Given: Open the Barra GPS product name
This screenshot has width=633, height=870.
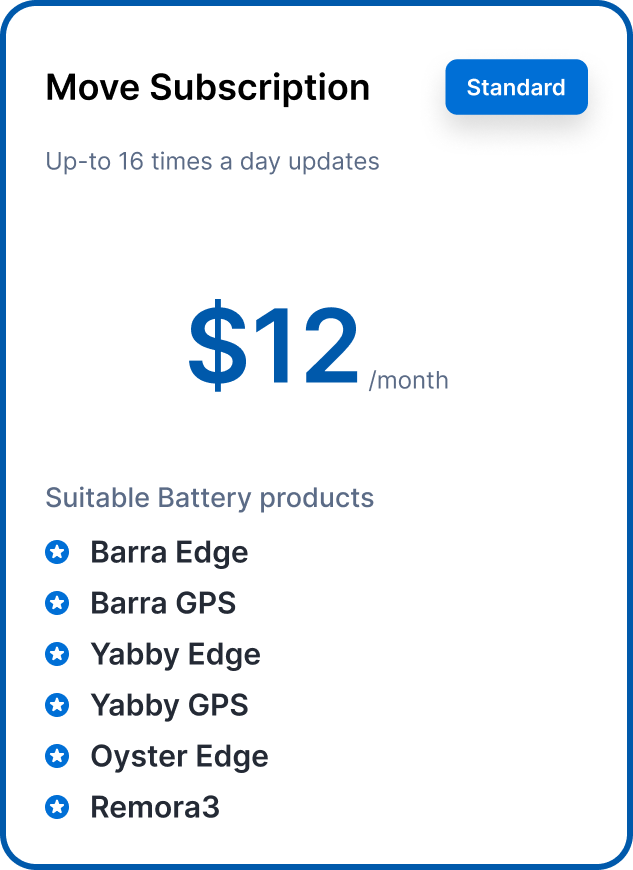Looking at the screenshot, I should coord(163,603).
